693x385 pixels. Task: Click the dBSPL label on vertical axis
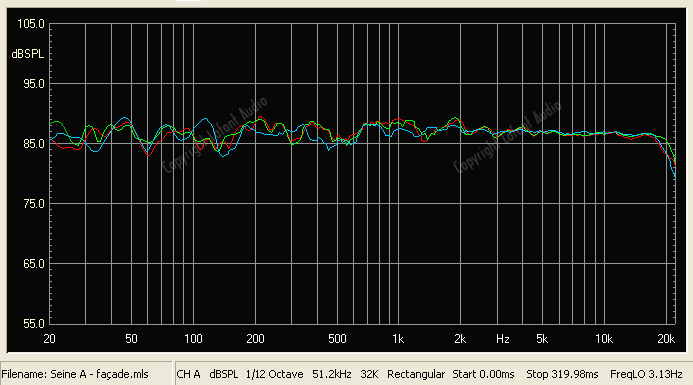coord(28,54)
